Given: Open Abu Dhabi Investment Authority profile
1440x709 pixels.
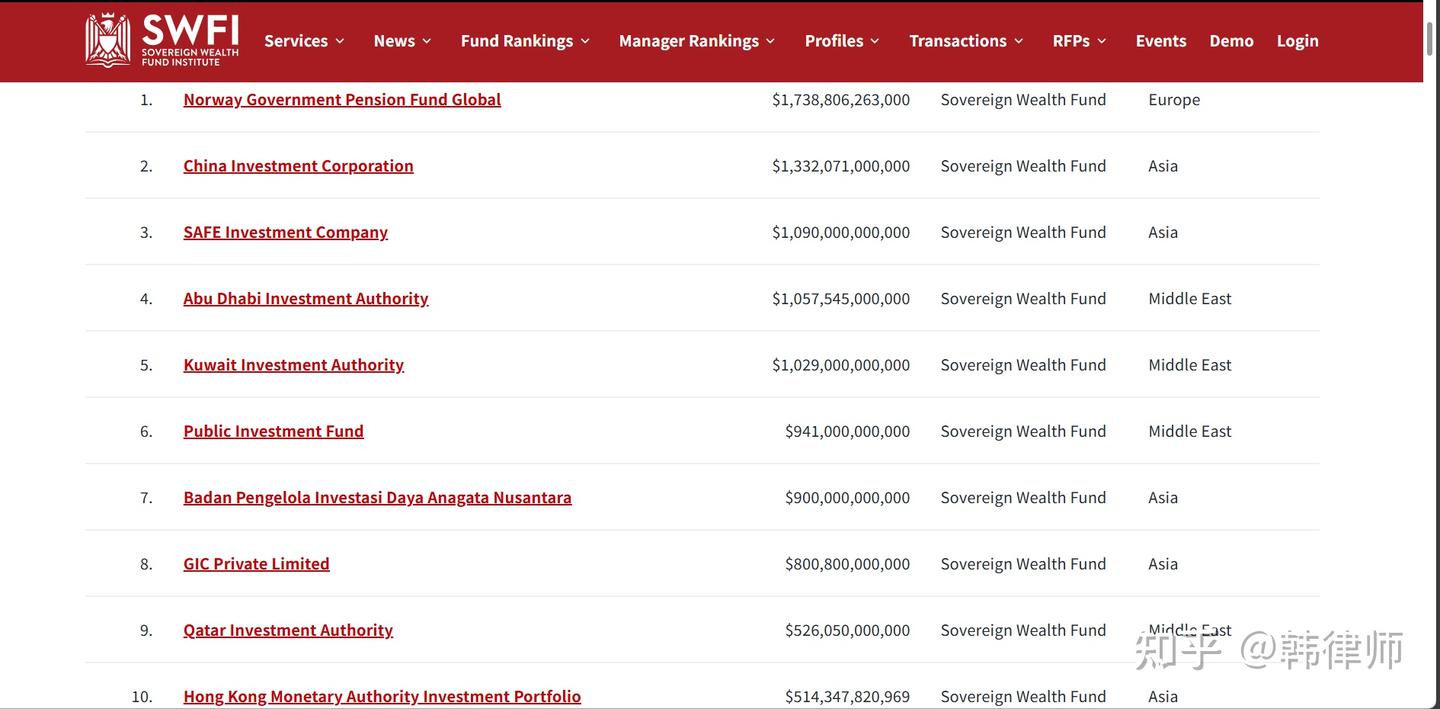Looking at the screenshot, I should tap(306, 298).
